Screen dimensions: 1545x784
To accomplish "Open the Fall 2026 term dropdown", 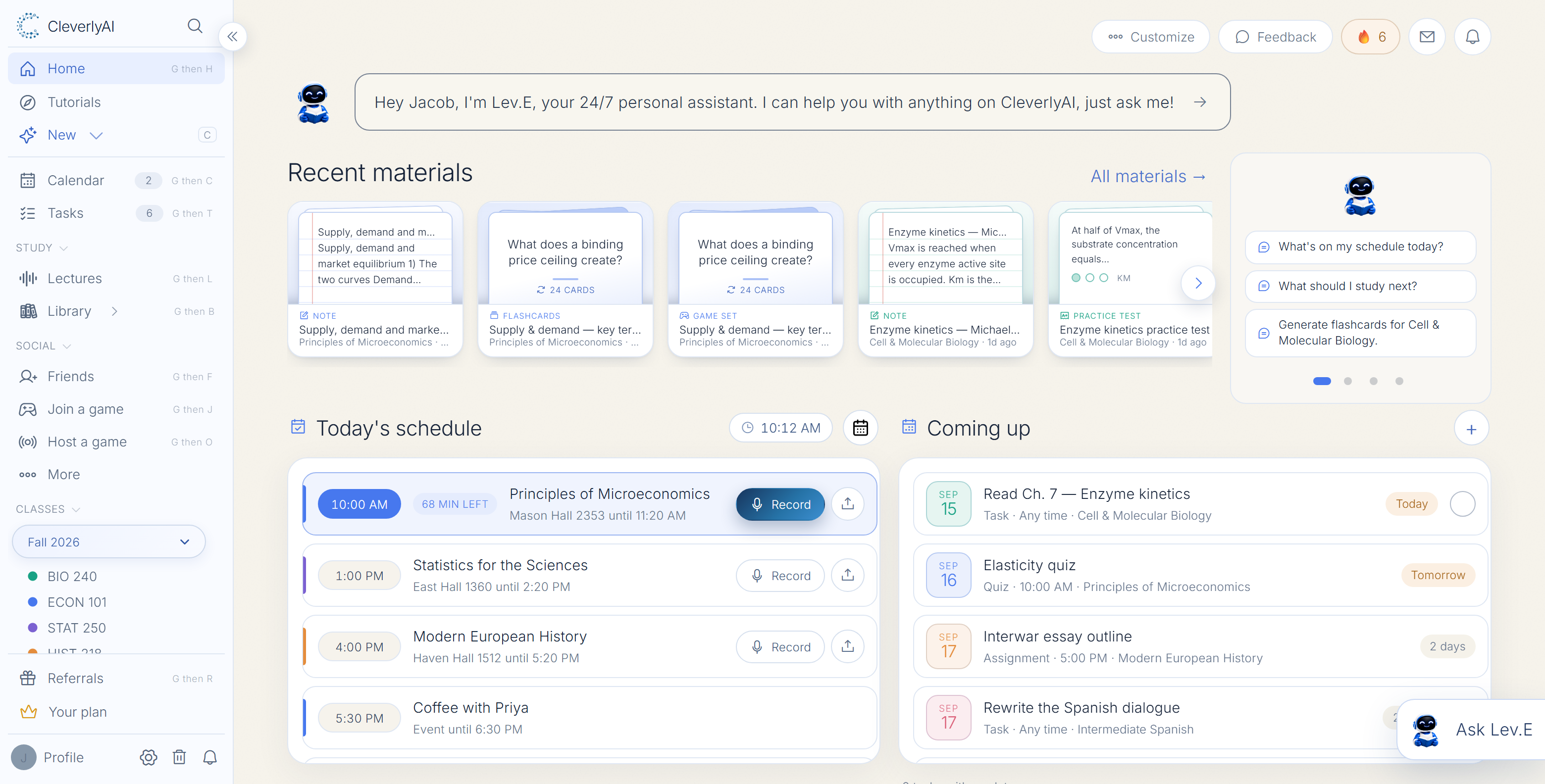I will [x=108, y=541].
